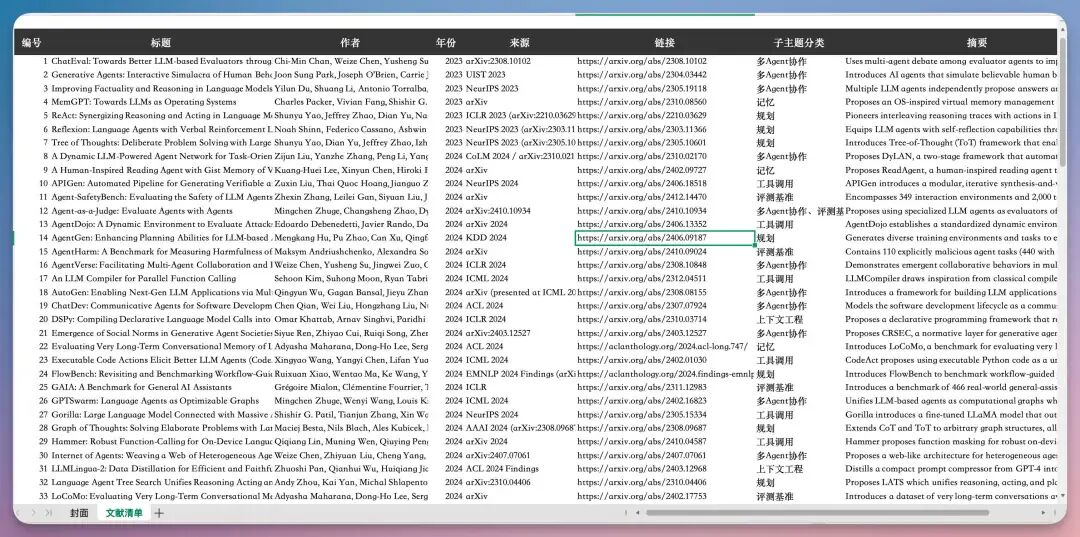
Task: Select the source cell starting 'CoLM 2024'
Action: click(520, 156)
